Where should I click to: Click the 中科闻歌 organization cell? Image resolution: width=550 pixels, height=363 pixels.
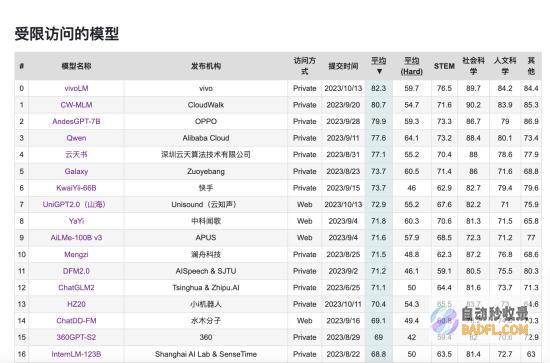[x=206, y=221]
